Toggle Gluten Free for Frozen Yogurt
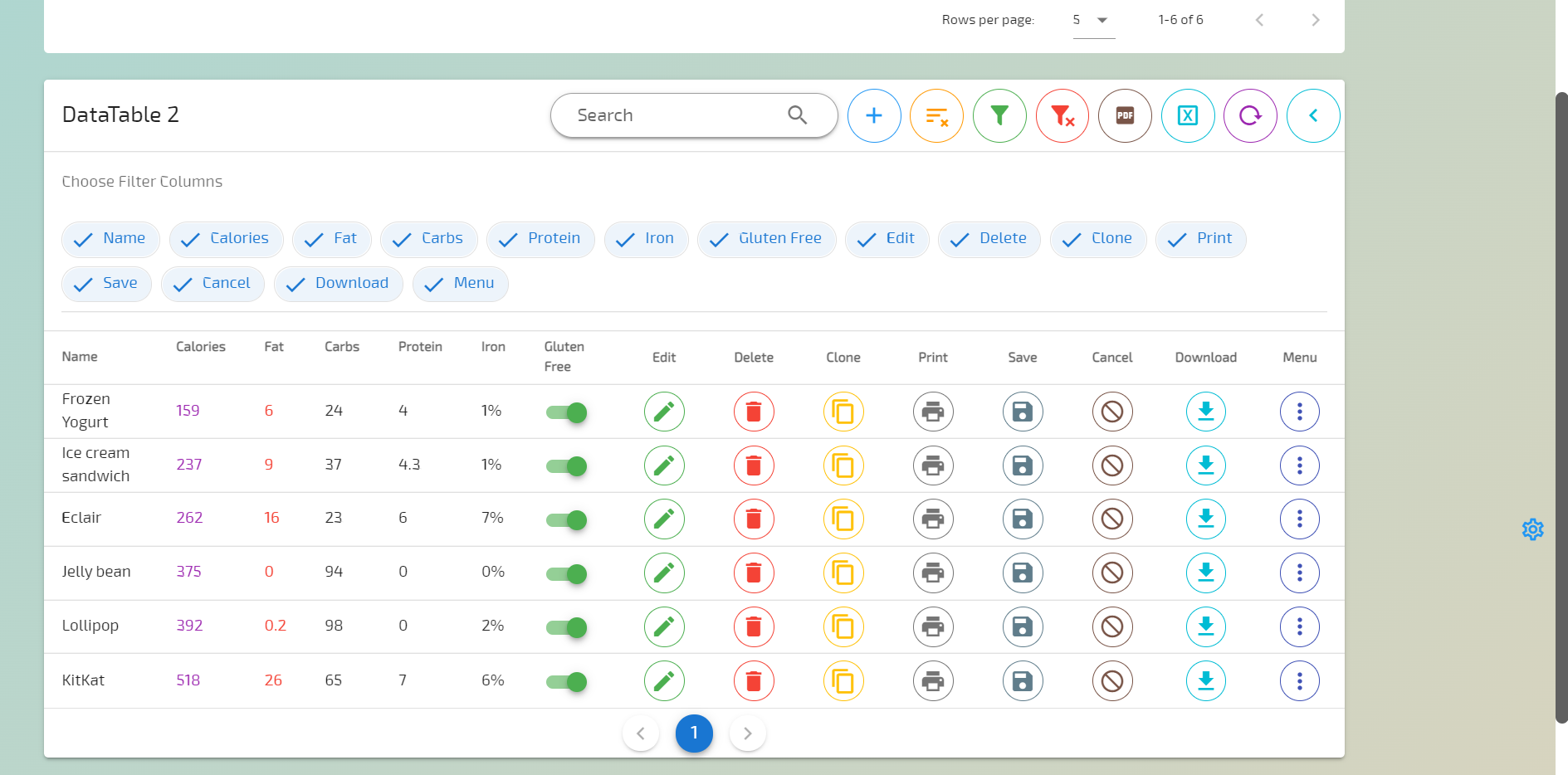The image size is (1568, 775). tap(567, 412)
